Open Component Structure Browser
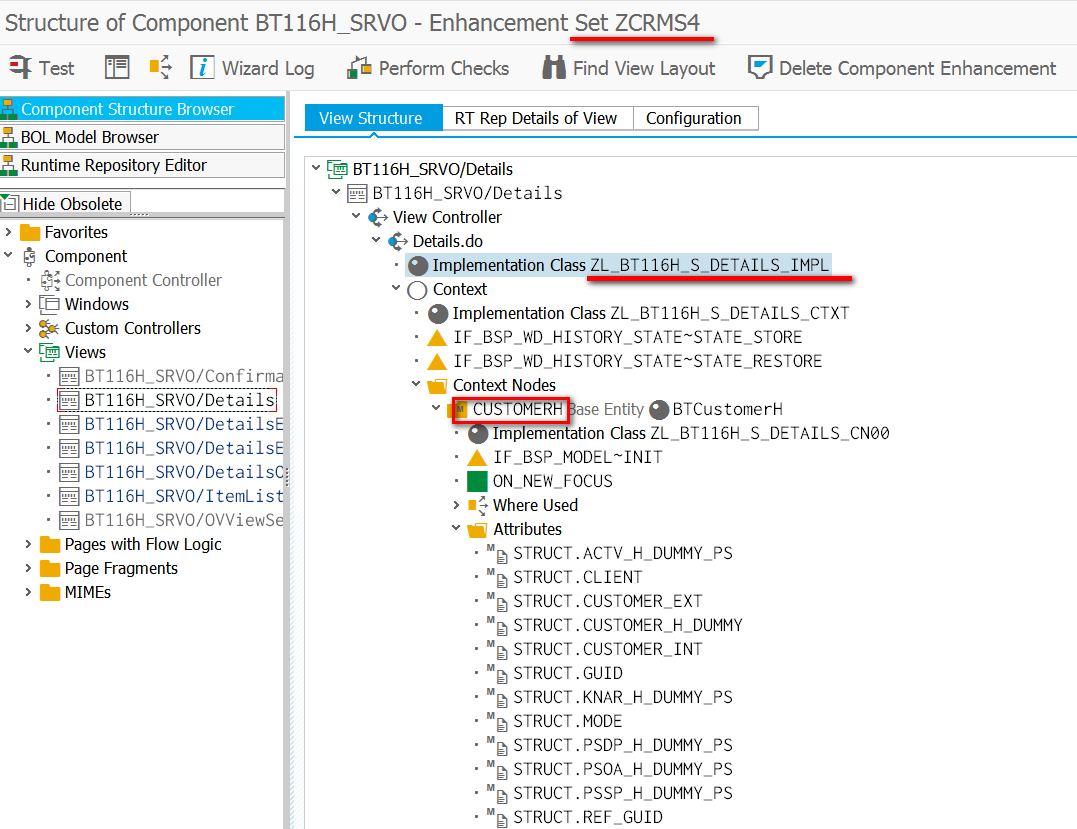This screenshot has width=1077, height=829. (142, 109)
